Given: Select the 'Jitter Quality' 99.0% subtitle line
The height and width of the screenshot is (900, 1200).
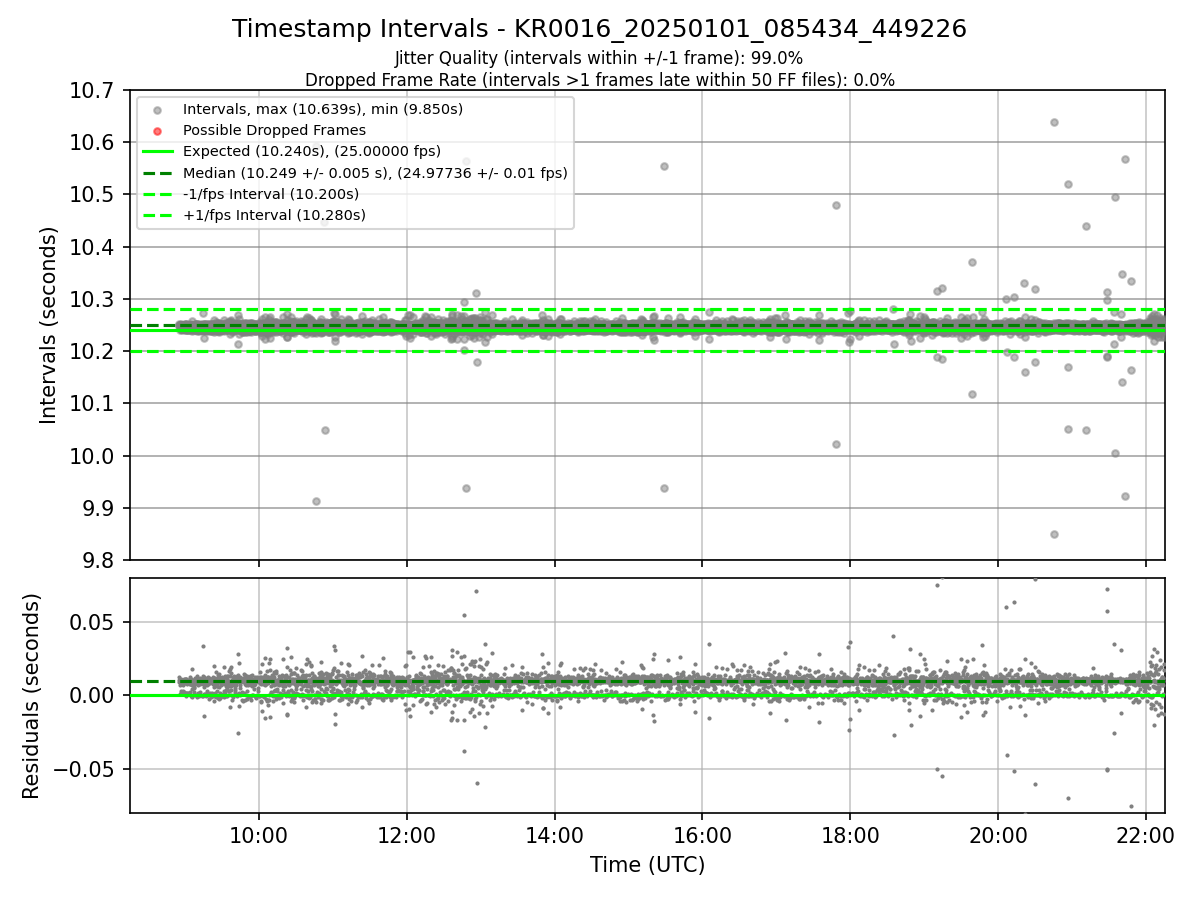Looking at the screenshot, I should point(599,58).
